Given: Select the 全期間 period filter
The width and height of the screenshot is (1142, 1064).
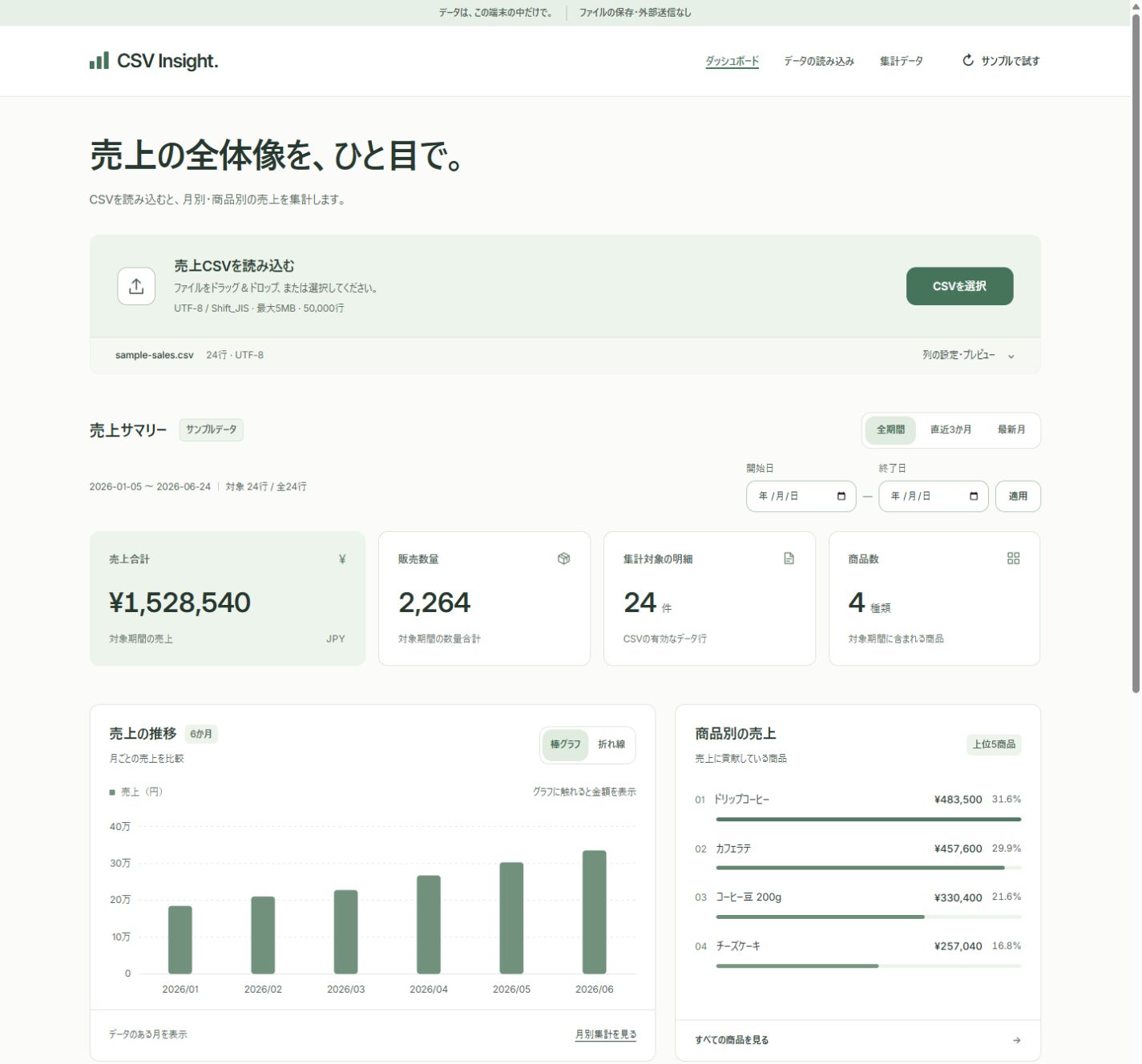Looking at the screenshot, I should [890, 429].
